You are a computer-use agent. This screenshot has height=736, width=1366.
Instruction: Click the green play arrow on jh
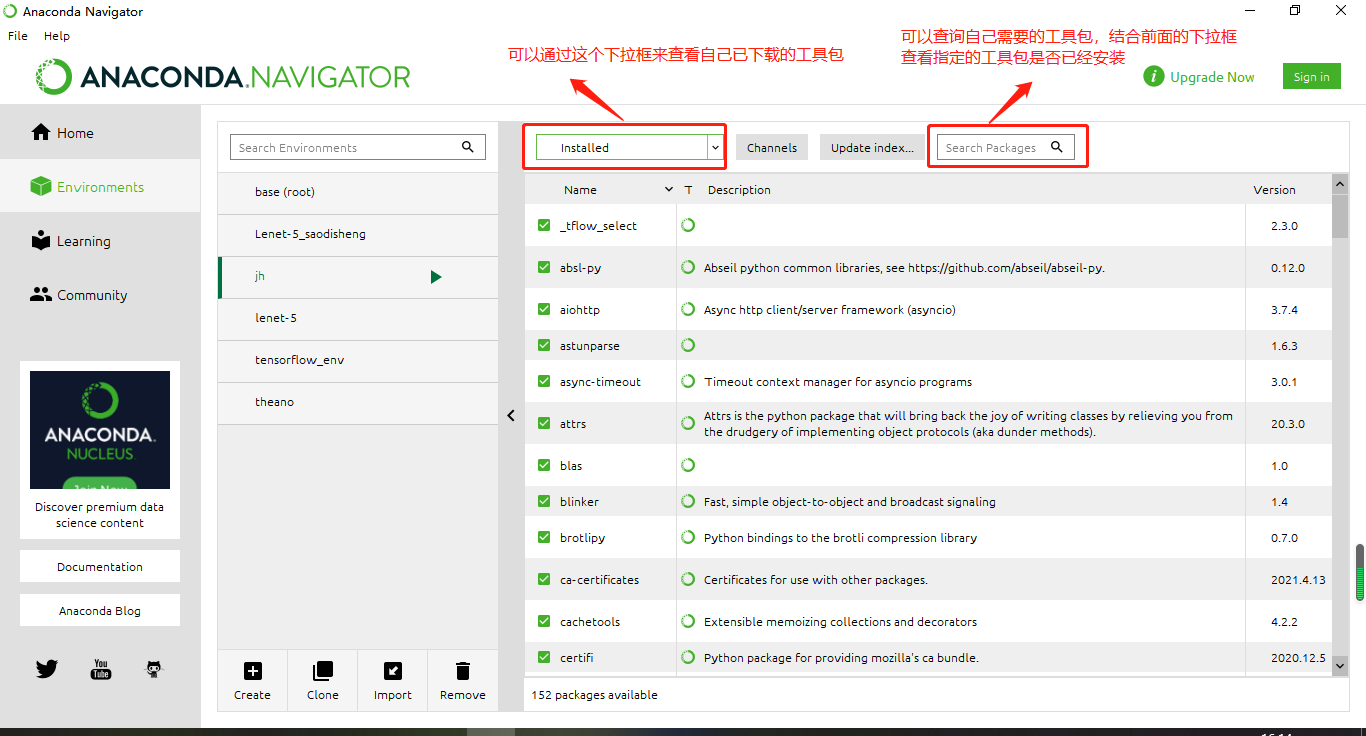click(436, 276)
